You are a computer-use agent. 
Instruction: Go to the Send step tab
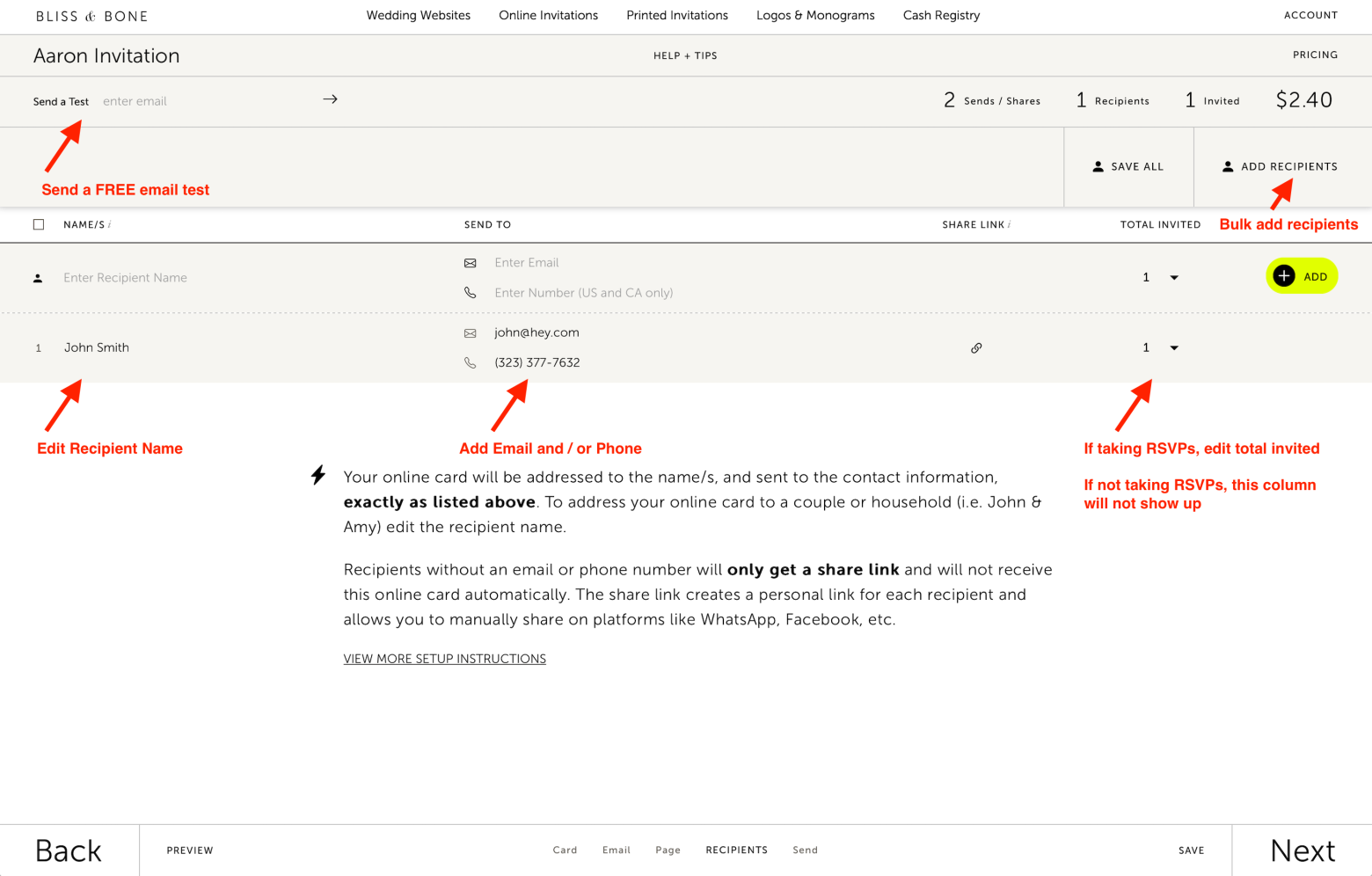tap(805, 850)
